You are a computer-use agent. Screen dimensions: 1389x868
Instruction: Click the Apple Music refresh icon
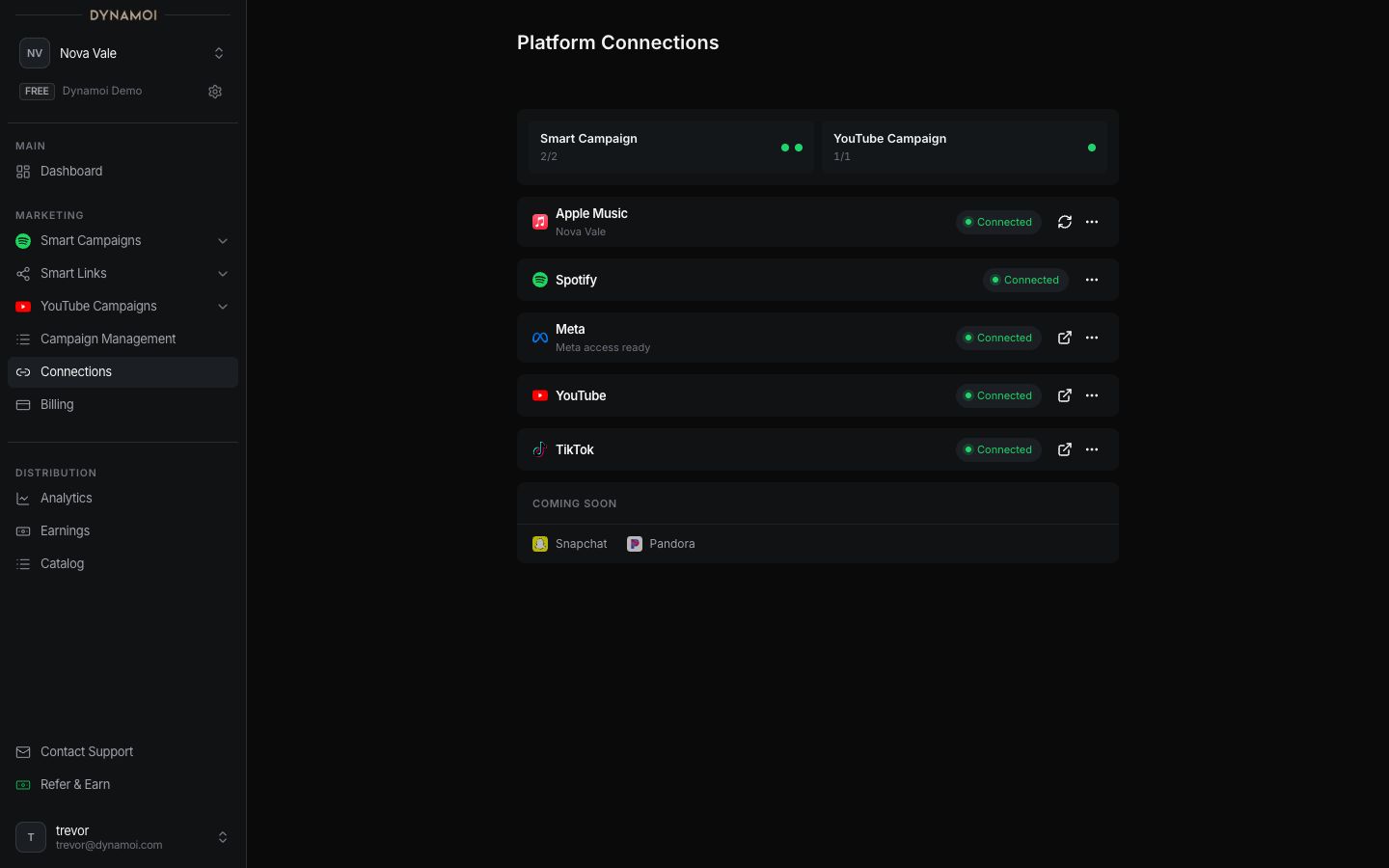click(x=1065, y=222)
